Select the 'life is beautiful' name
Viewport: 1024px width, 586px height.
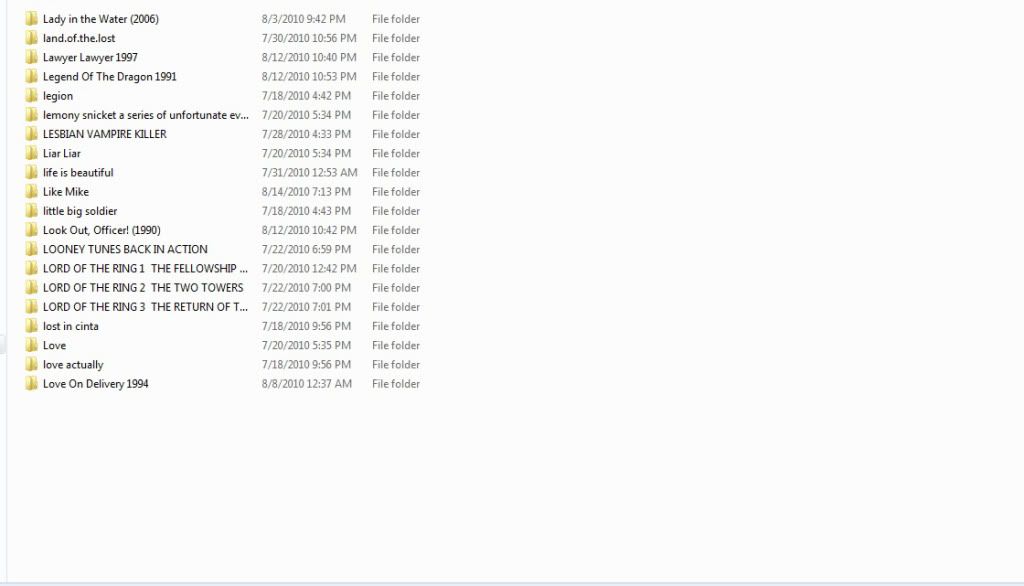click(x=78, y=172)
